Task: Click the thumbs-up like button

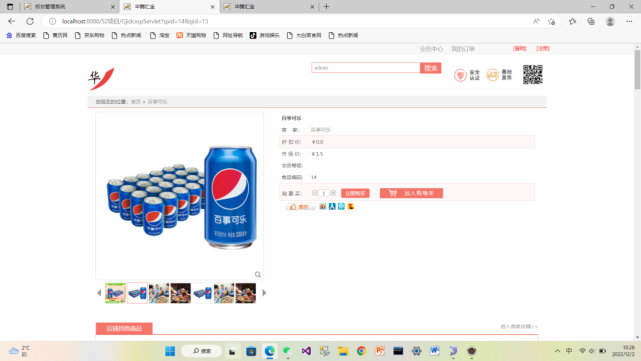Action: [x=300, y=207]
